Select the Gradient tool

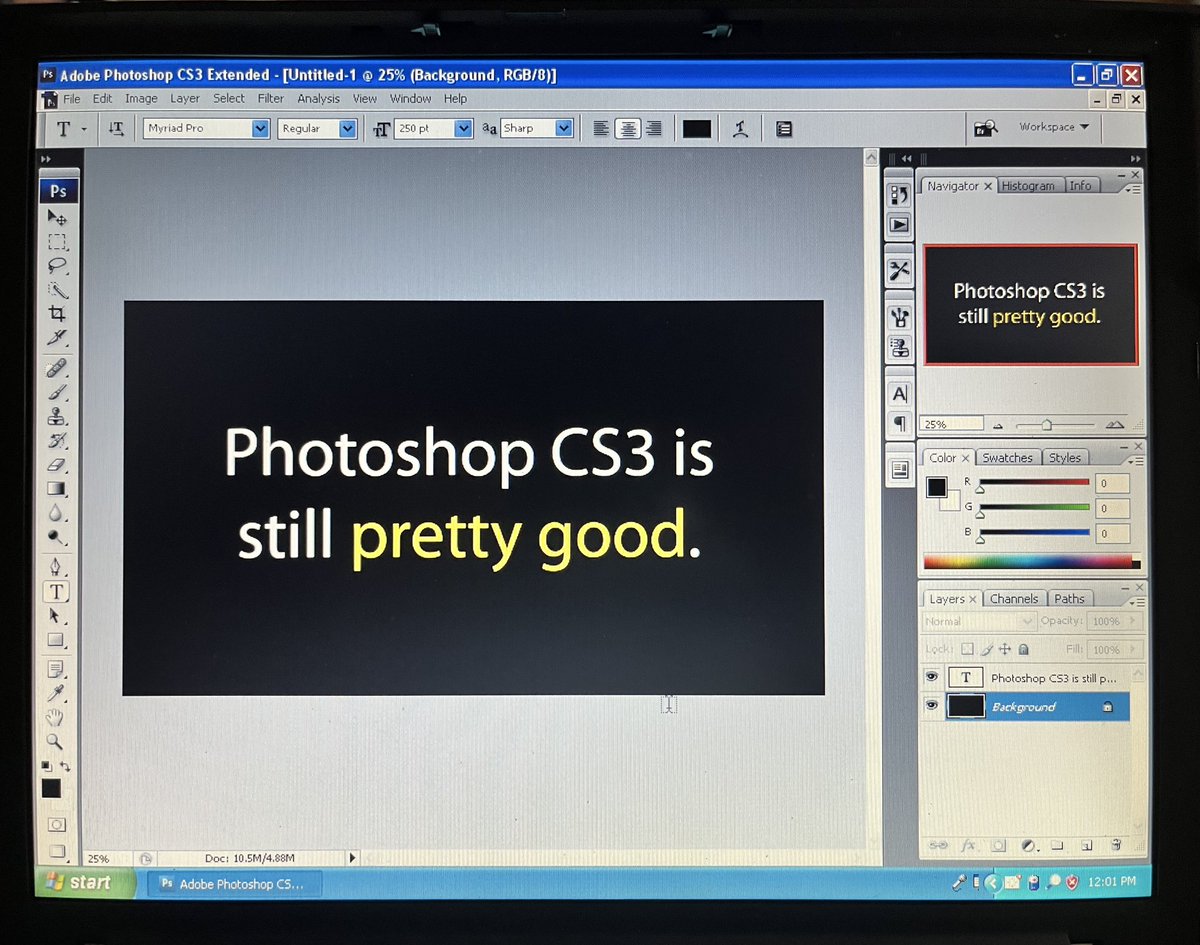pyautogui.click(x=57, y=488)
